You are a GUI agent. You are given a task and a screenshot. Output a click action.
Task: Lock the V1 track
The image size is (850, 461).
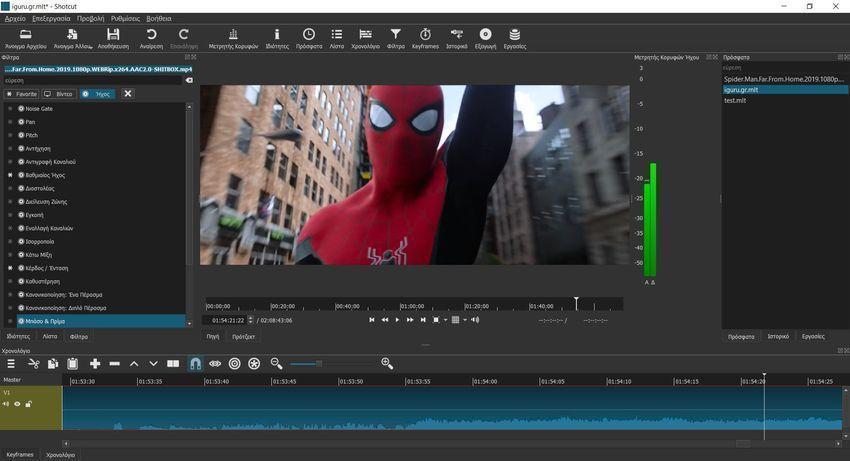tap(28, 404)
